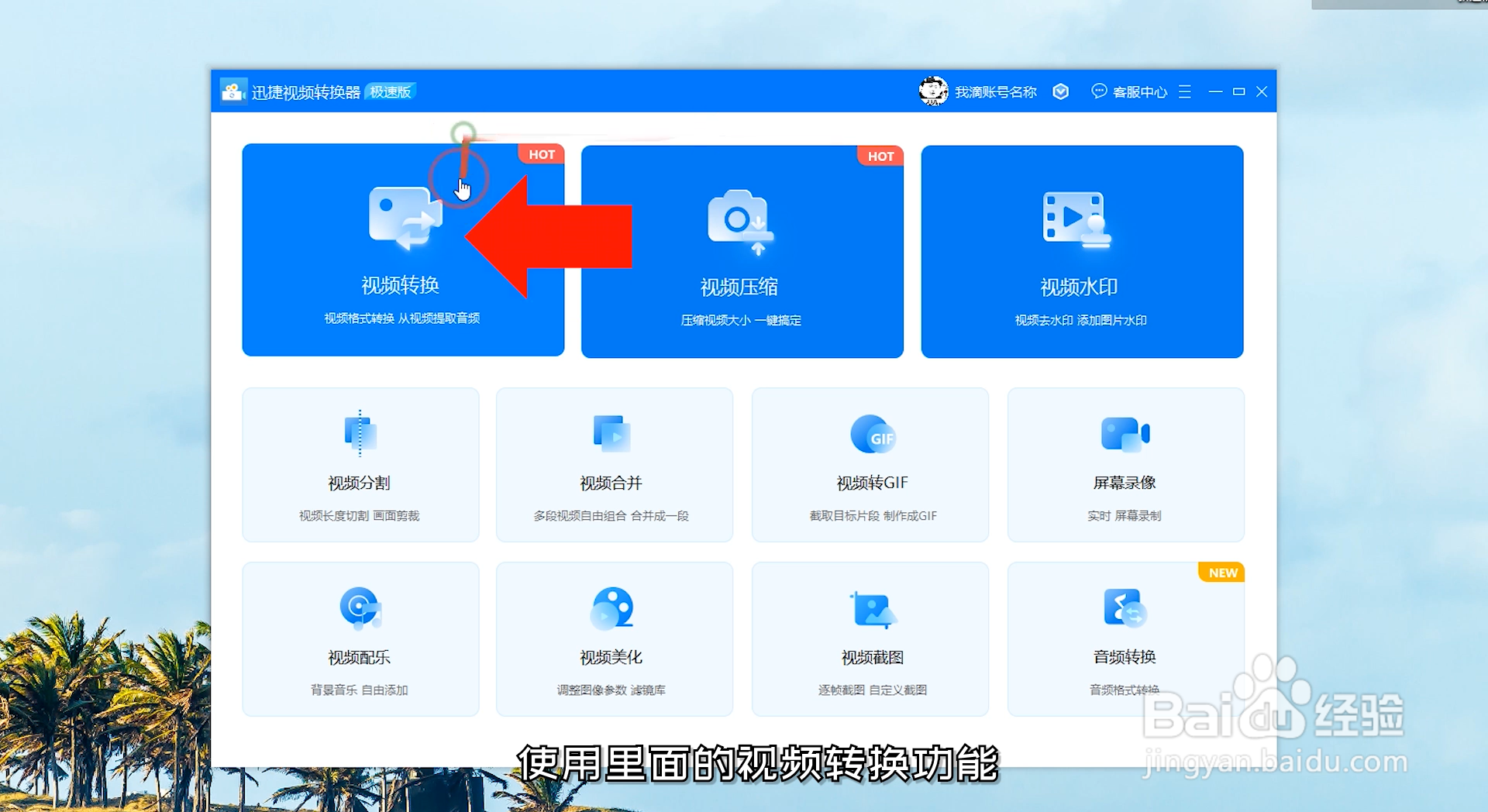Click 实时 屏幕录制 description

1124,515
